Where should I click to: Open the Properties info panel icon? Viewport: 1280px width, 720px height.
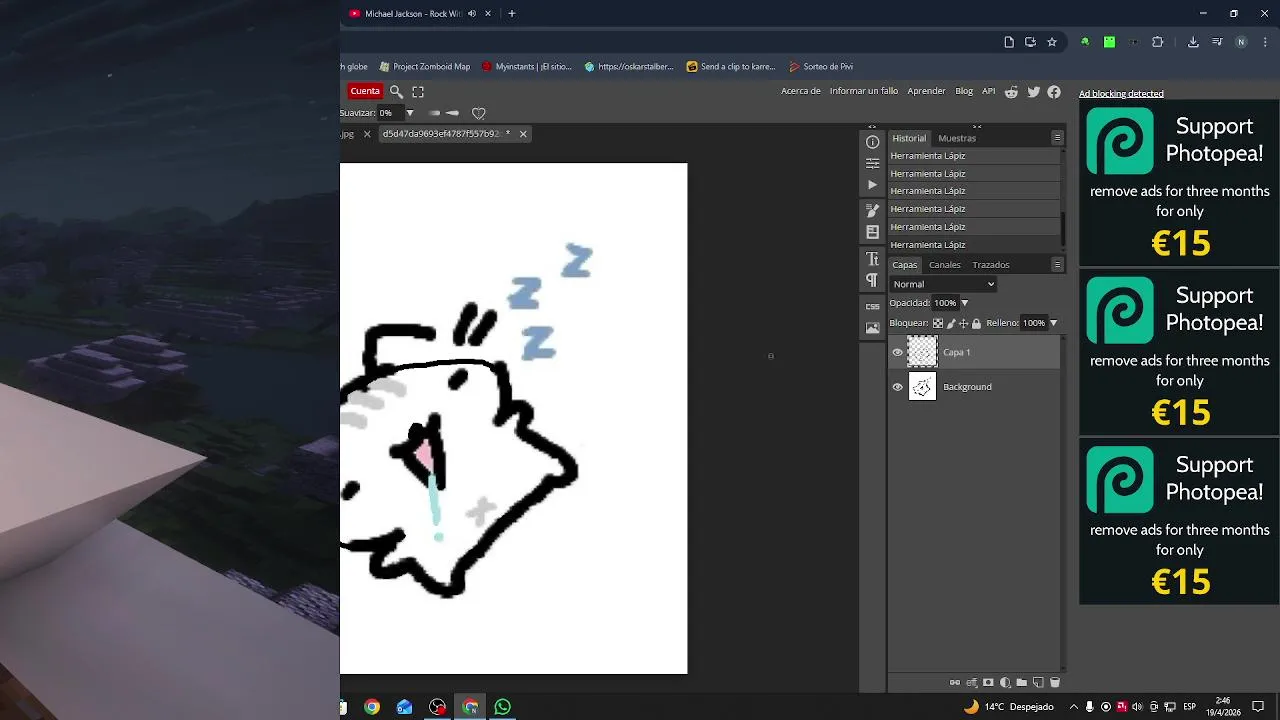[x=872, y=142]
